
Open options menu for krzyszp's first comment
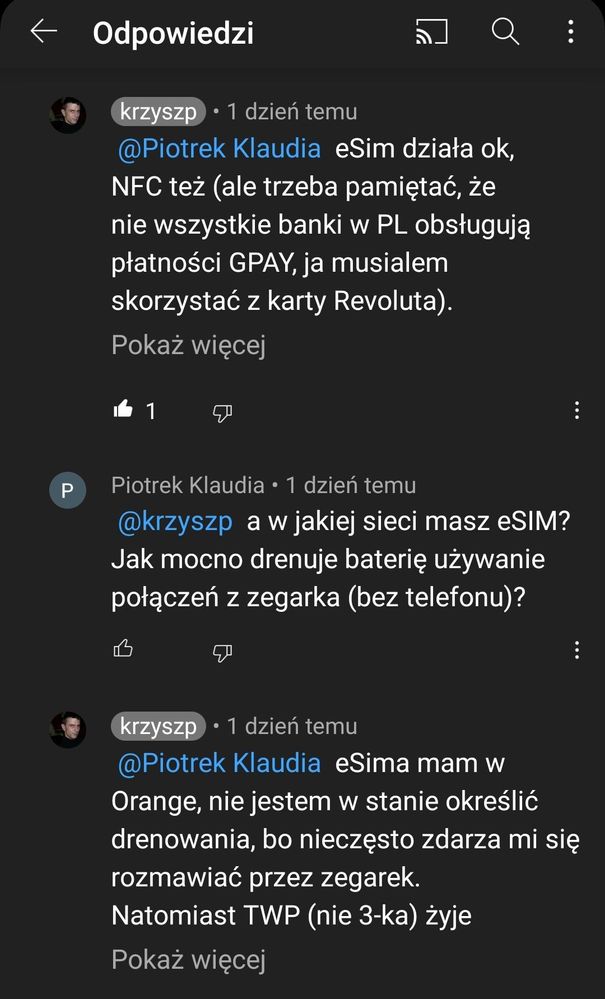point(577,410)
